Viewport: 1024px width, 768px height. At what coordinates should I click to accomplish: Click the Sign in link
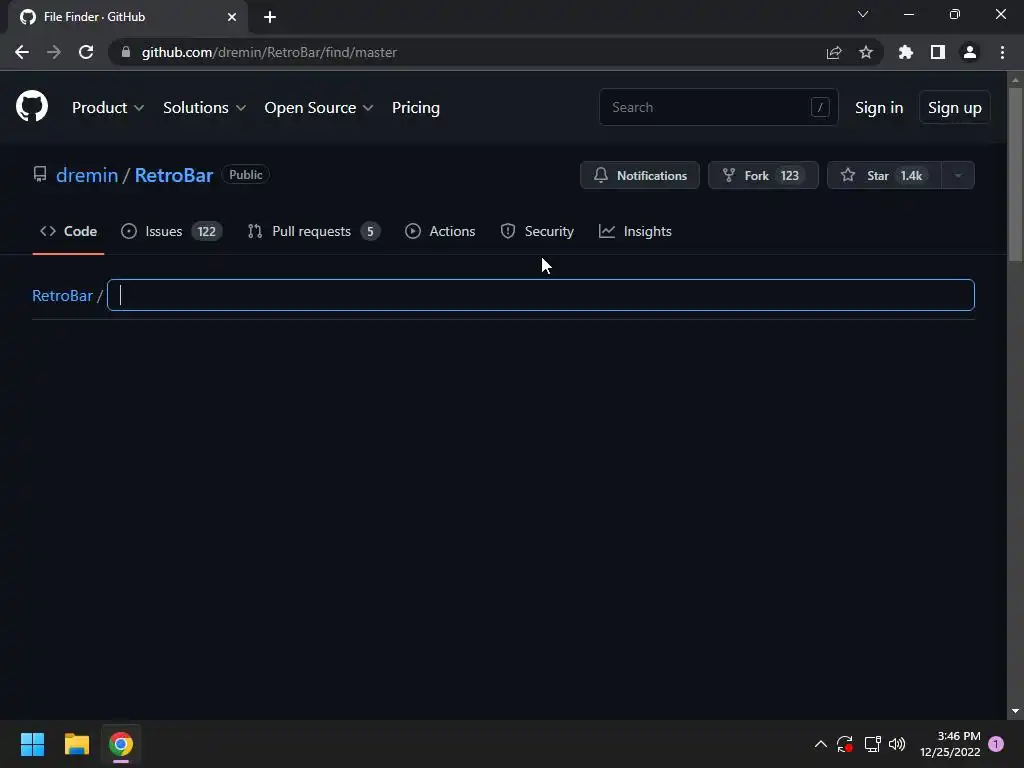click(878, 108)
